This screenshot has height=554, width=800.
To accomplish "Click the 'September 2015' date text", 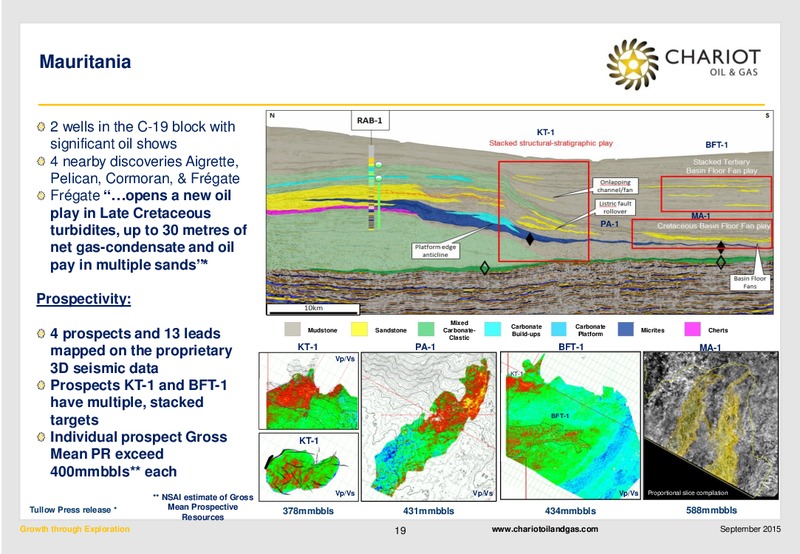I will pyautogui.click(x=750, y=529).
